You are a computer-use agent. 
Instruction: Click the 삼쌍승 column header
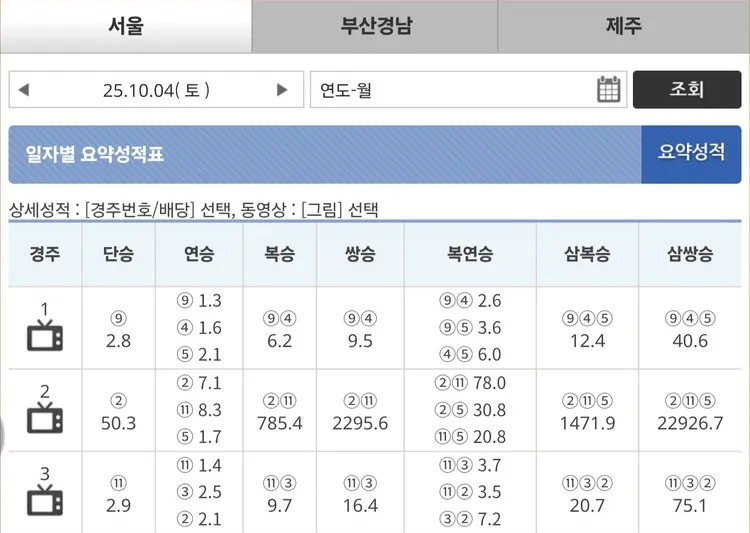(690, 254)
